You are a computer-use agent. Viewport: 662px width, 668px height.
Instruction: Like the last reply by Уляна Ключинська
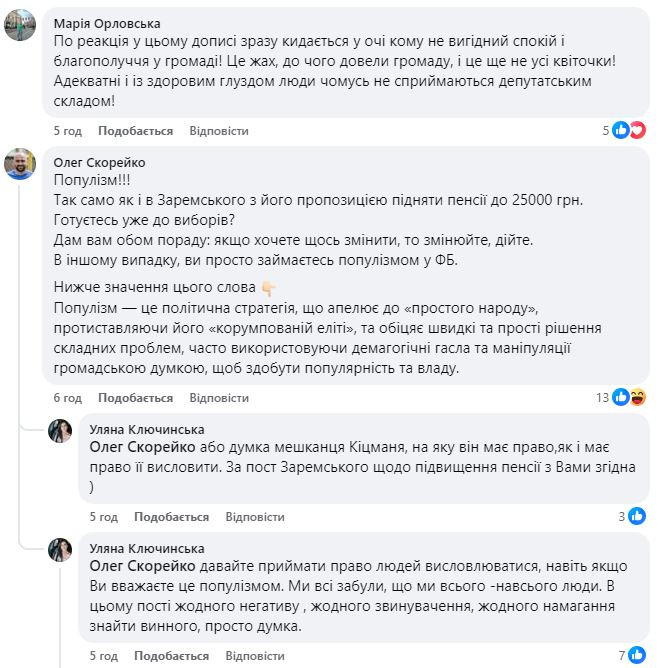171,656
